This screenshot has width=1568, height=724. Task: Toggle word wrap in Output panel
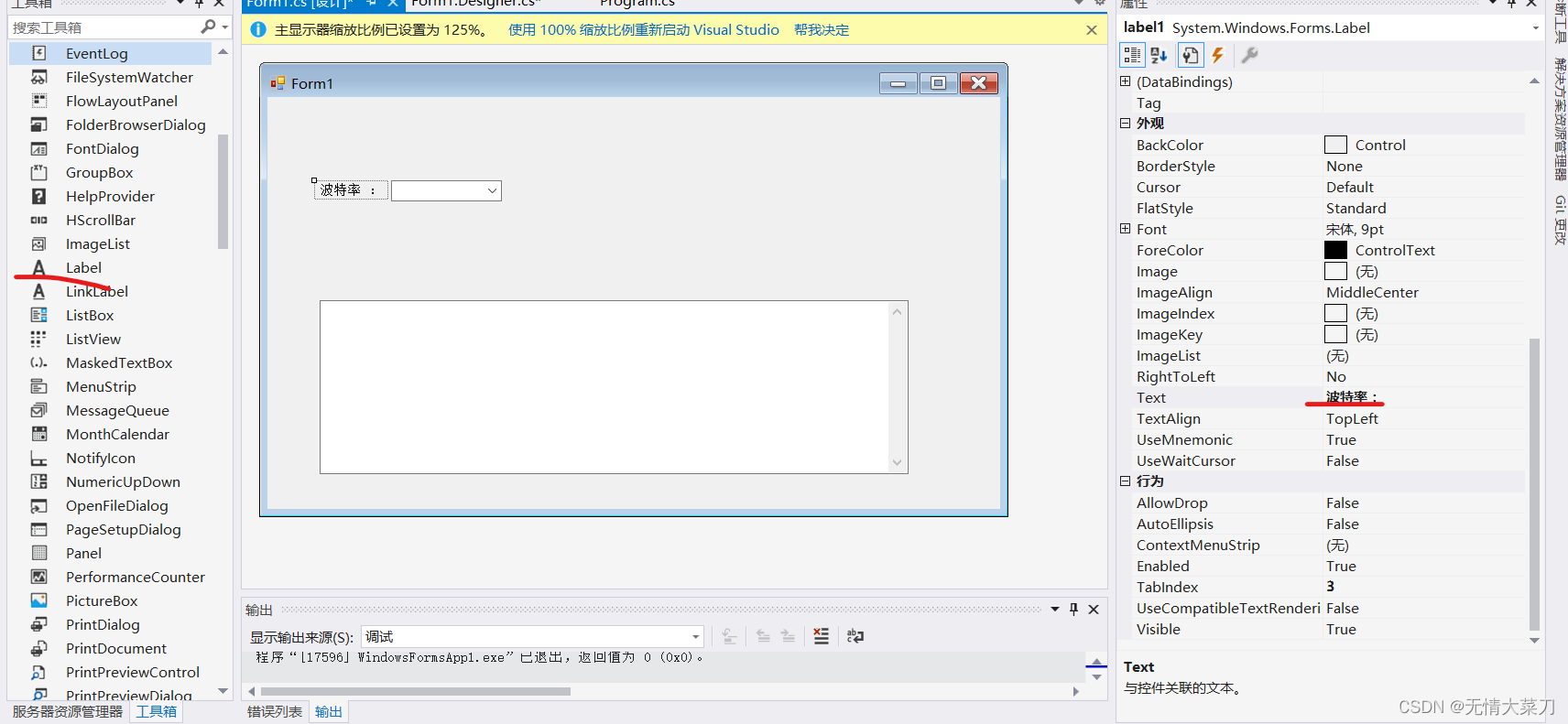coord(855,636)
